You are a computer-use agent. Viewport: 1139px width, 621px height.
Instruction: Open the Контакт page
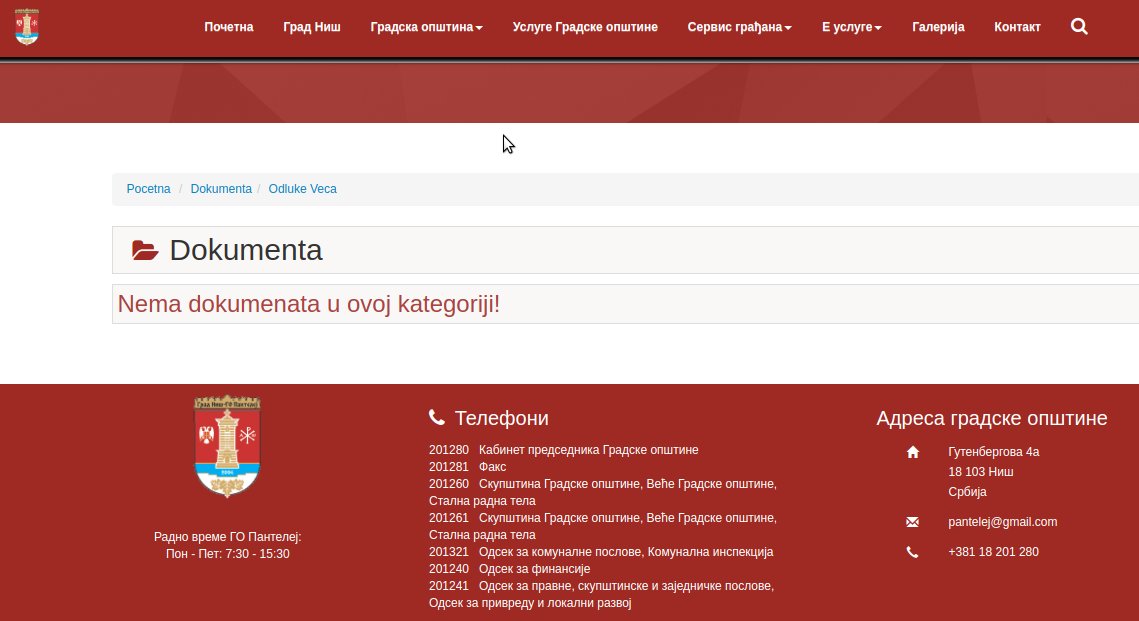click(x=1017, y=27)
